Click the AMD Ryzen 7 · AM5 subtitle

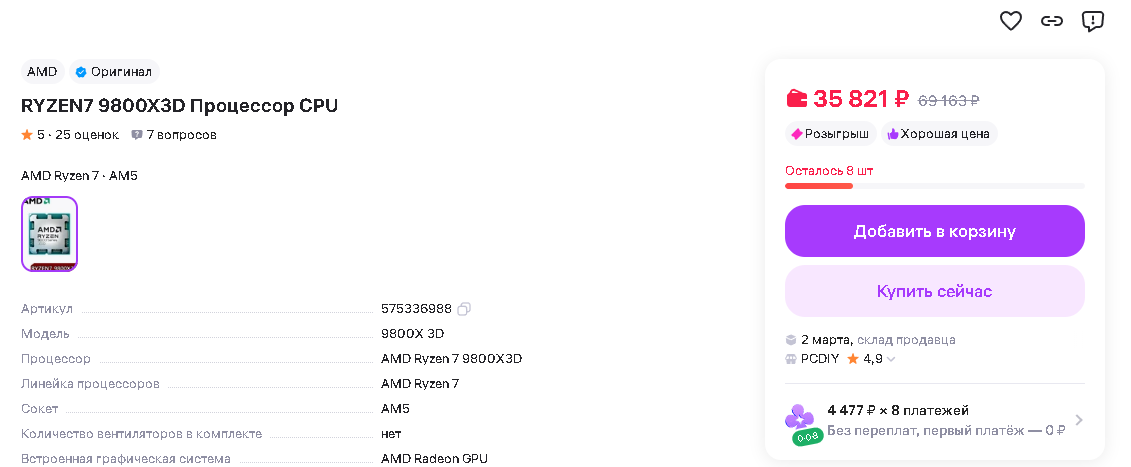(x=79, y=175)
